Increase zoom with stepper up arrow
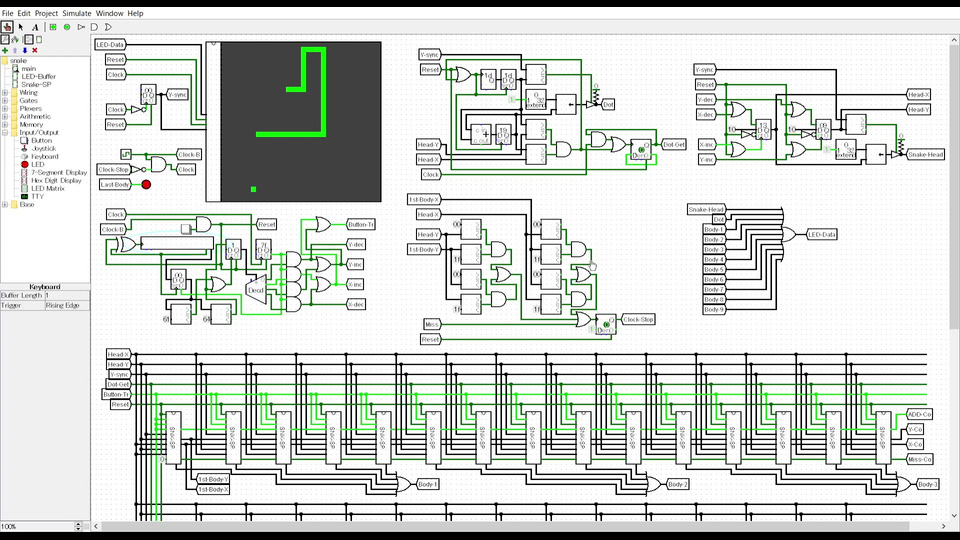960x540 pixels. click(78, 524)
